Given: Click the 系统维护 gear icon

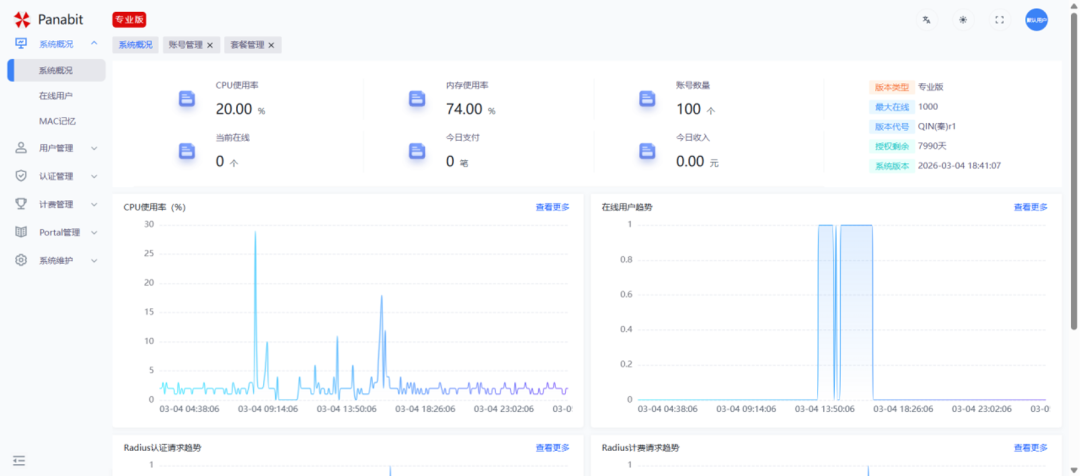Looking at the screenshot, I should pyautogui.click(x=21, y=260).
